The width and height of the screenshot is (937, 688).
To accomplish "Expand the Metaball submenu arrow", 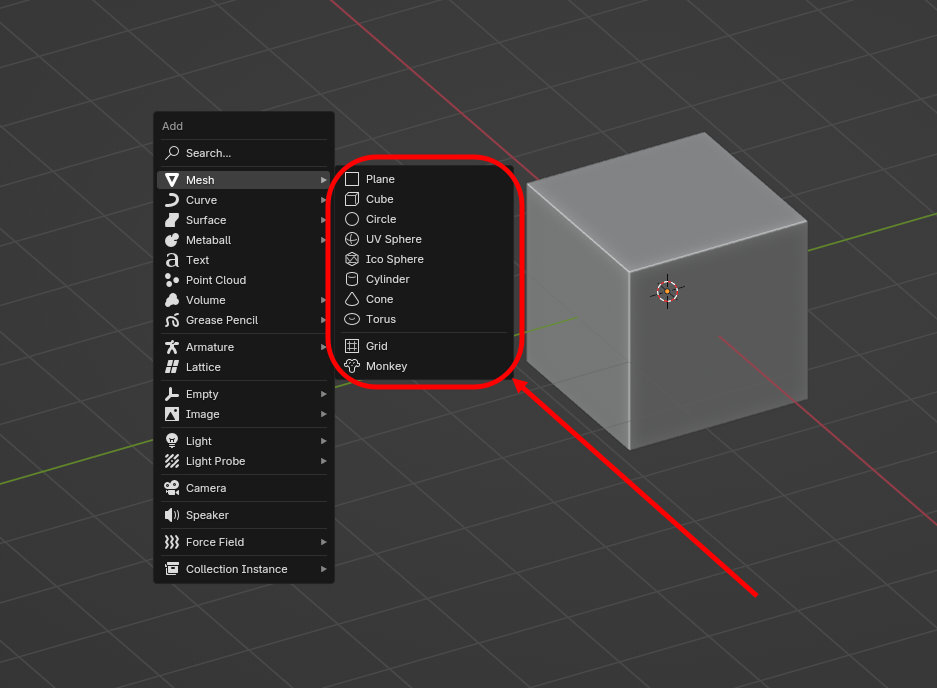I will click(323, 240).
